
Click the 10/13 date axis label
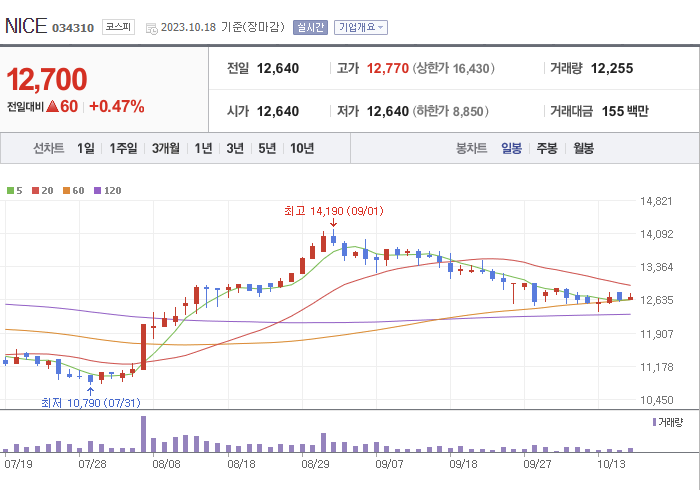coord(611,464)
